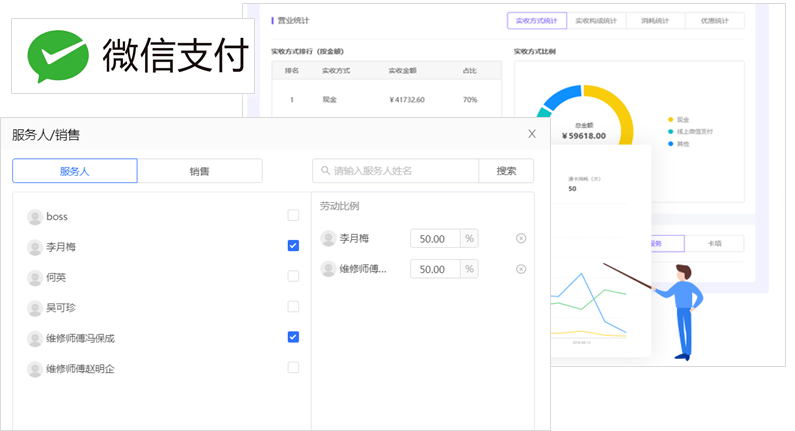Click the avatar beside 维修师傅赵明企
Screen dimensions: 795x431
click(x=34, y=369)
